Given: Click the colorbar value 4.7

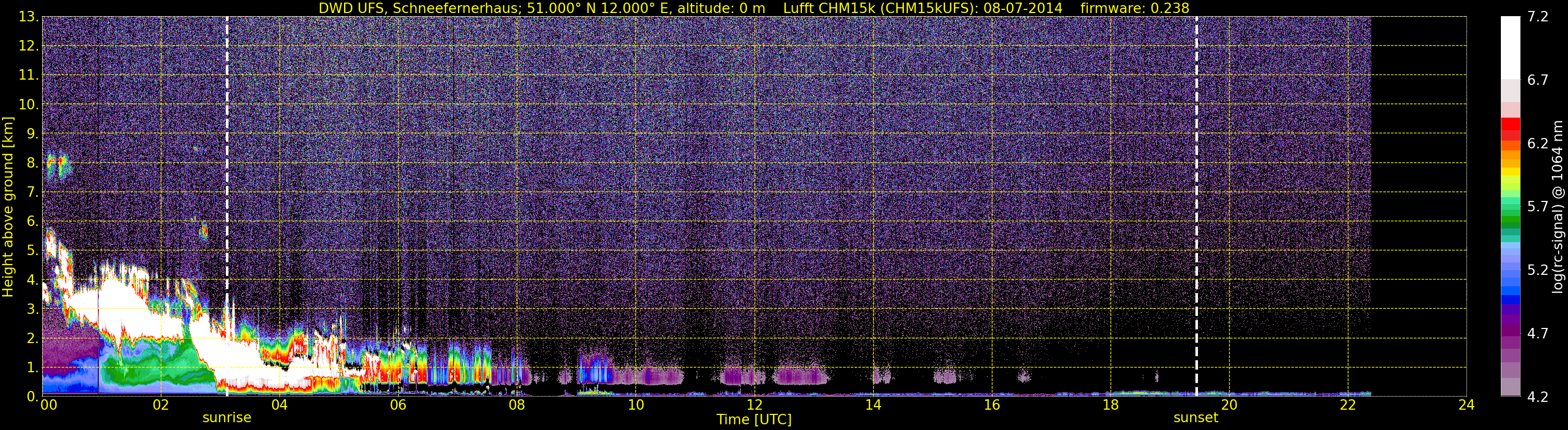Looking at the screenshot, I should (1537, 334).
